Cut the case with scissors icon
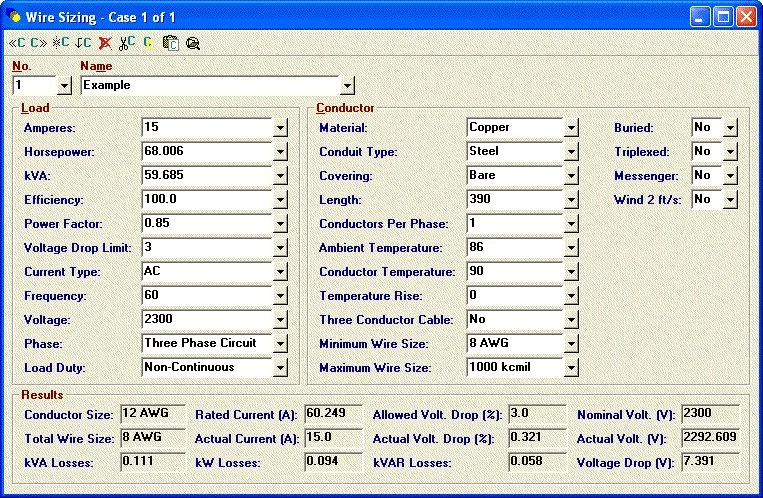Screen dimensions: 763x498 [127, 43]
